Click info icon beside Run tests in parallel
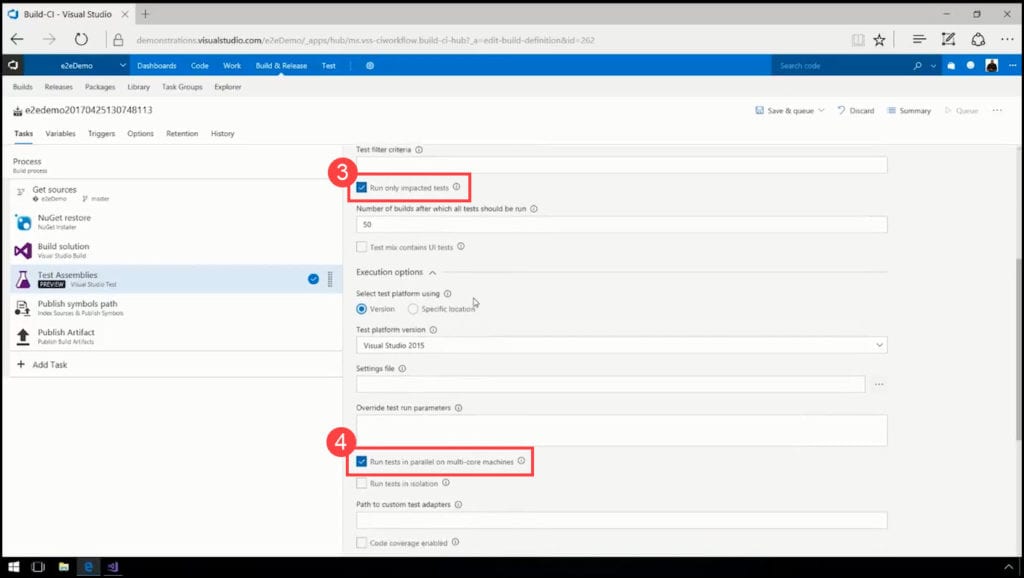This screenshot has height=578, width=1024. pos(521,460)
